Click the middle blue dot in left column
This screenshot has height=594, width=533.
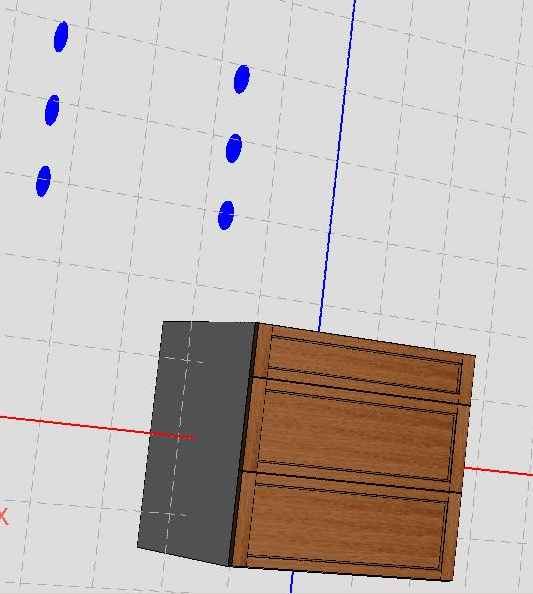click(52, 110)
